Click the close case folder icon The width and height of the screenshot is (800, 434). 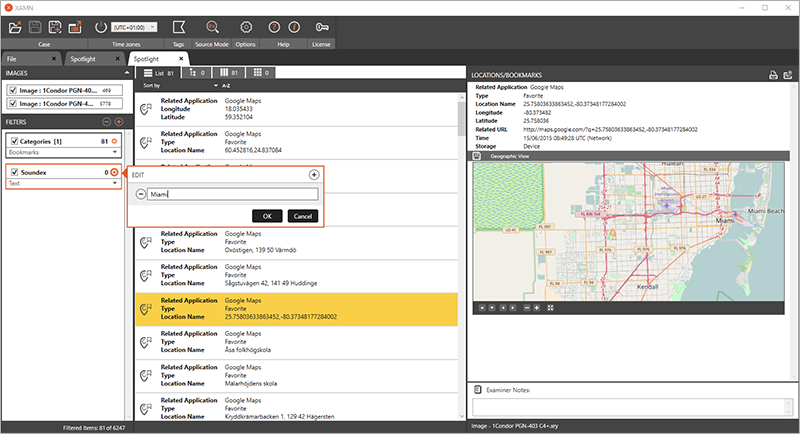coord(15,27)
